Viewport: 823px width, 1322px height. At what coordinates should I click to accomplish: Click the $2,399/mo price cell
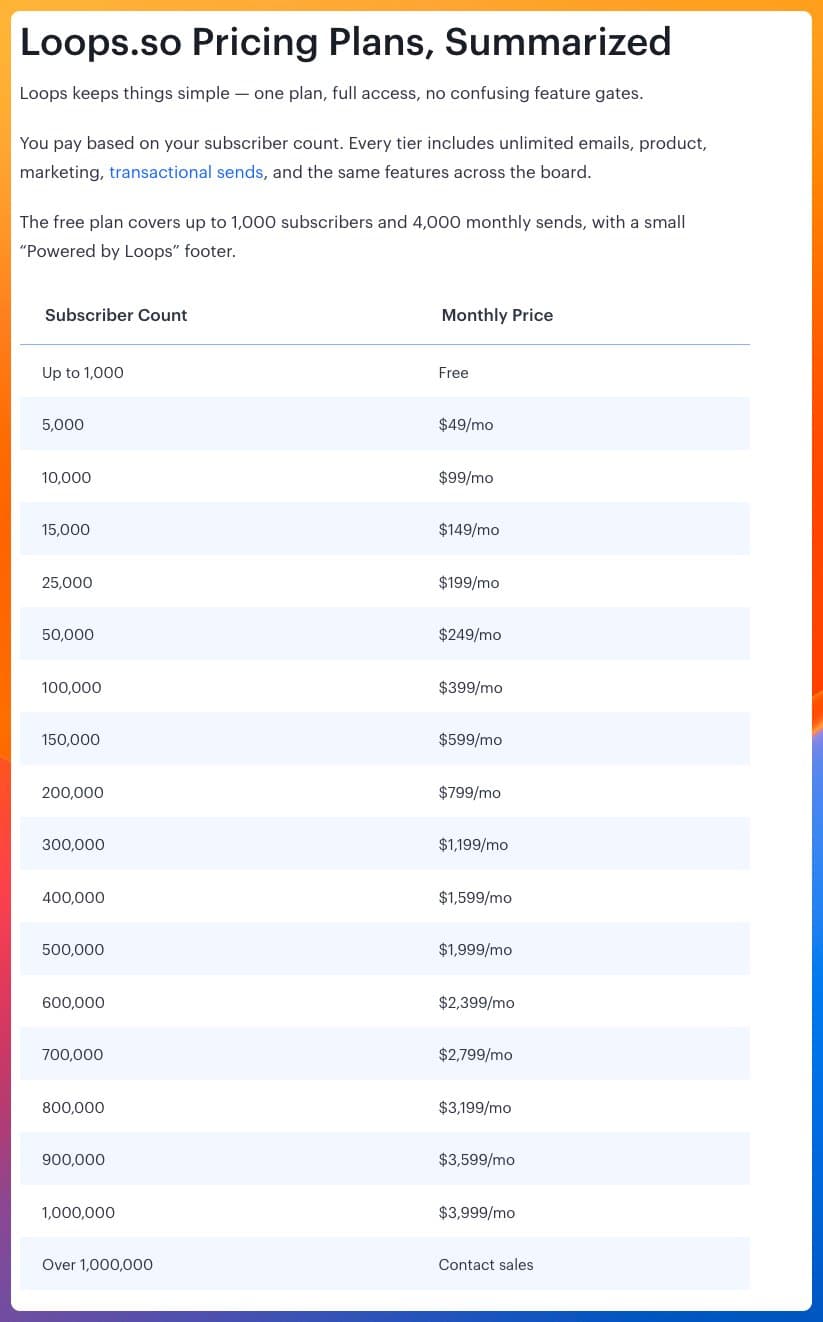(476, 1003)
